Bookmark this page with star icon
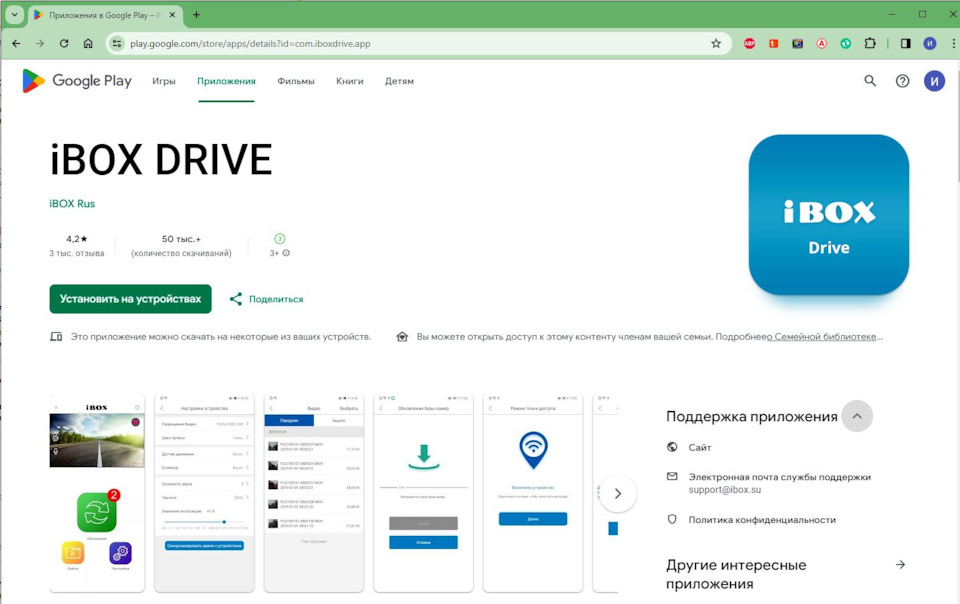Viewport: 960px width, 604px height. pos(716,43)
